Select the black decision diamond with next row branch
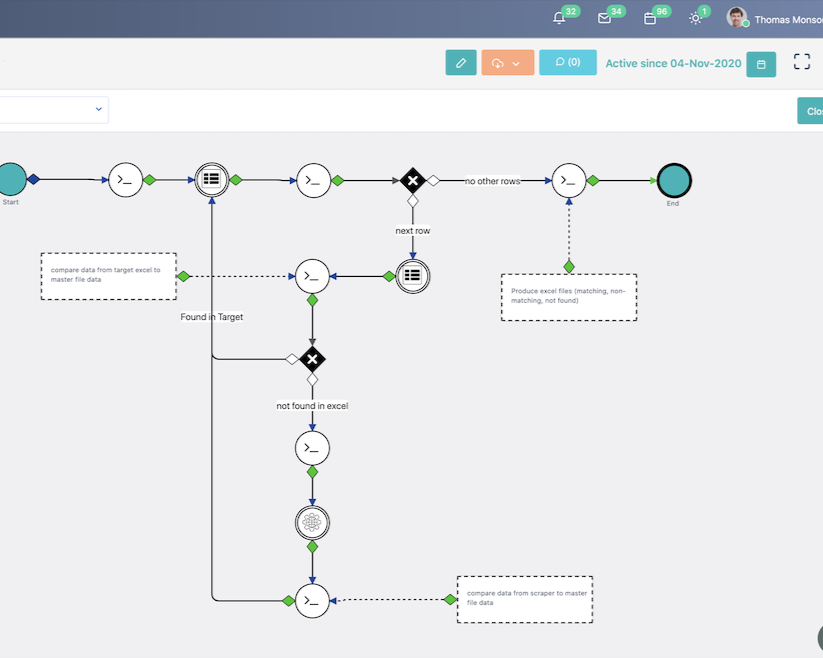This screenshot has width=823, height=658. (x=413, y=181)
